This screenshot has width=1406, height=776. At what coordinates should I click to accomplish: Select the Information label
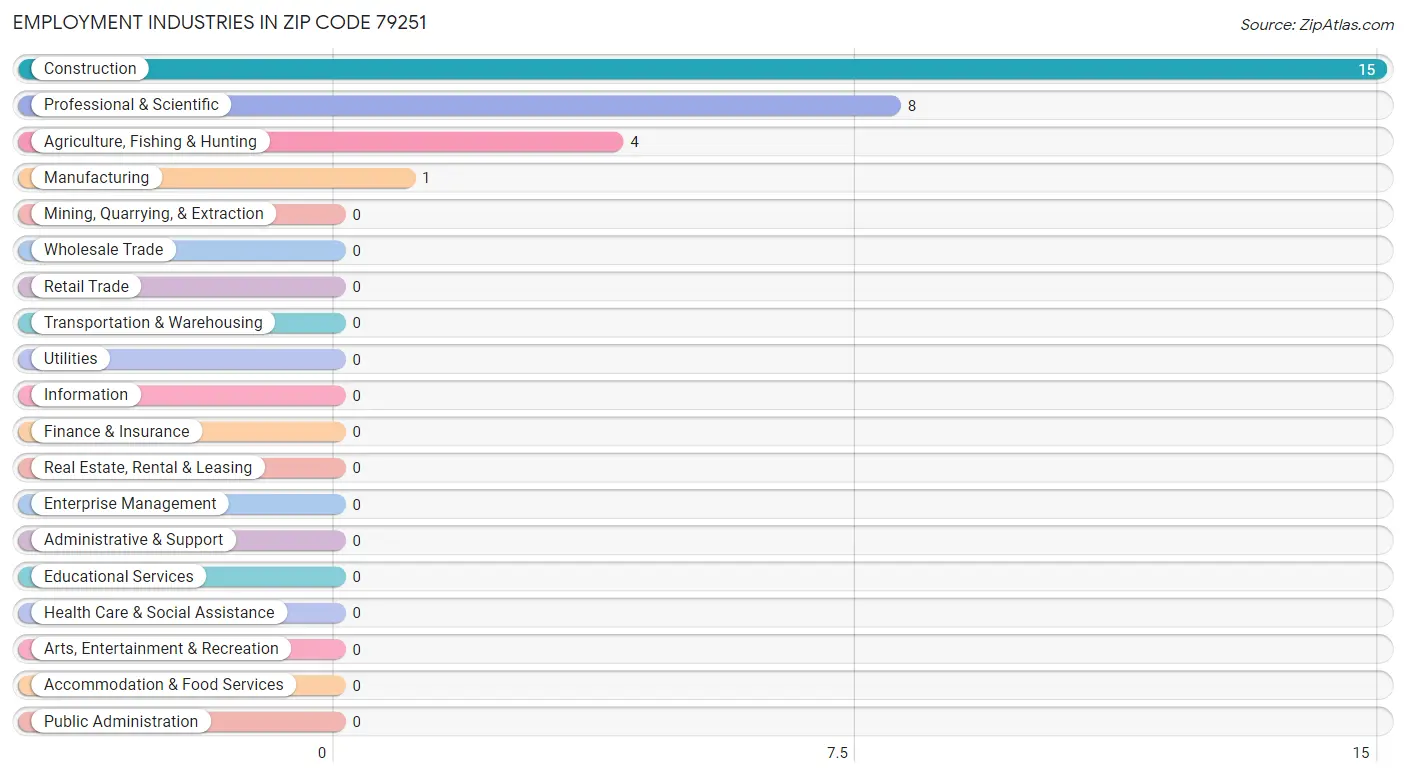point(86,395)
